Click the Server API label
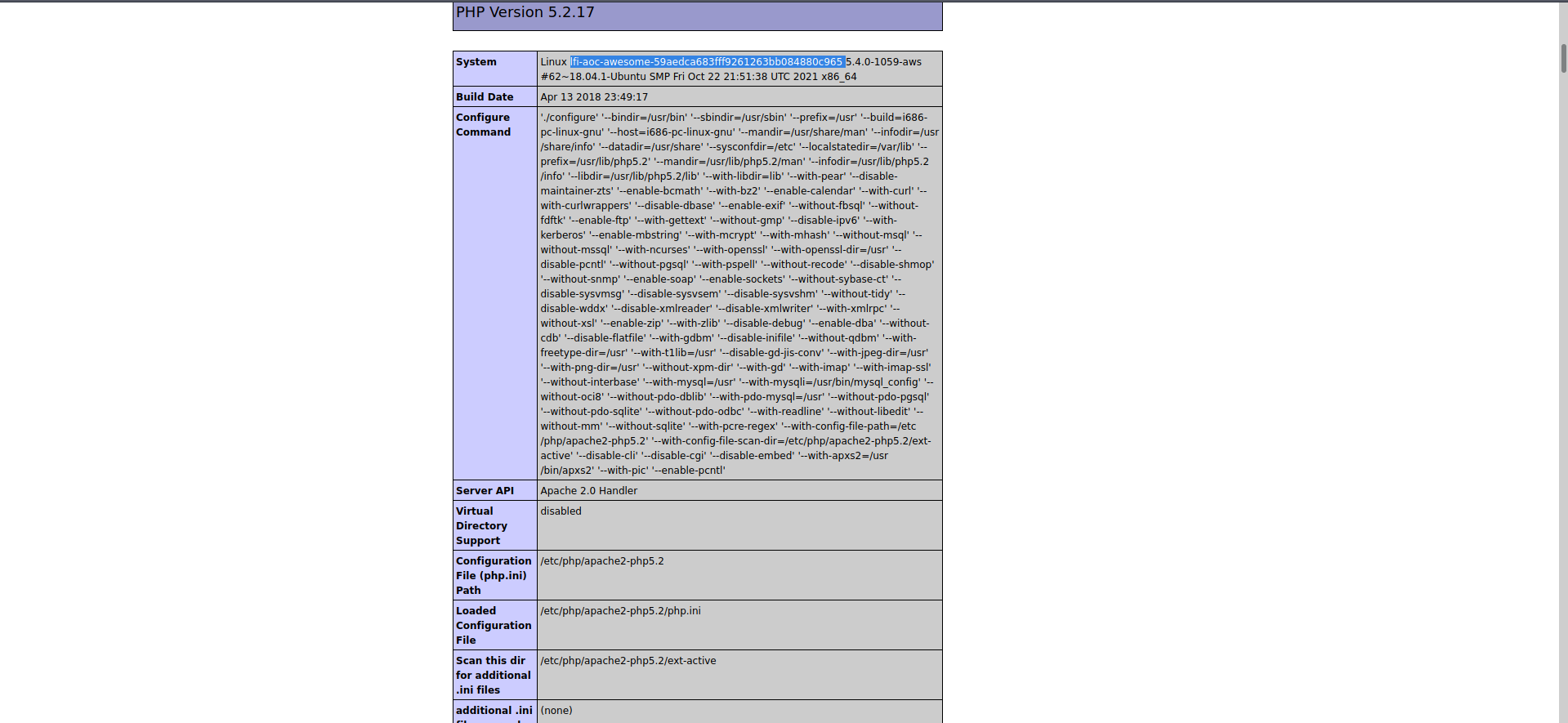Viewport: 1568px width, 723px height. (485, 491)
